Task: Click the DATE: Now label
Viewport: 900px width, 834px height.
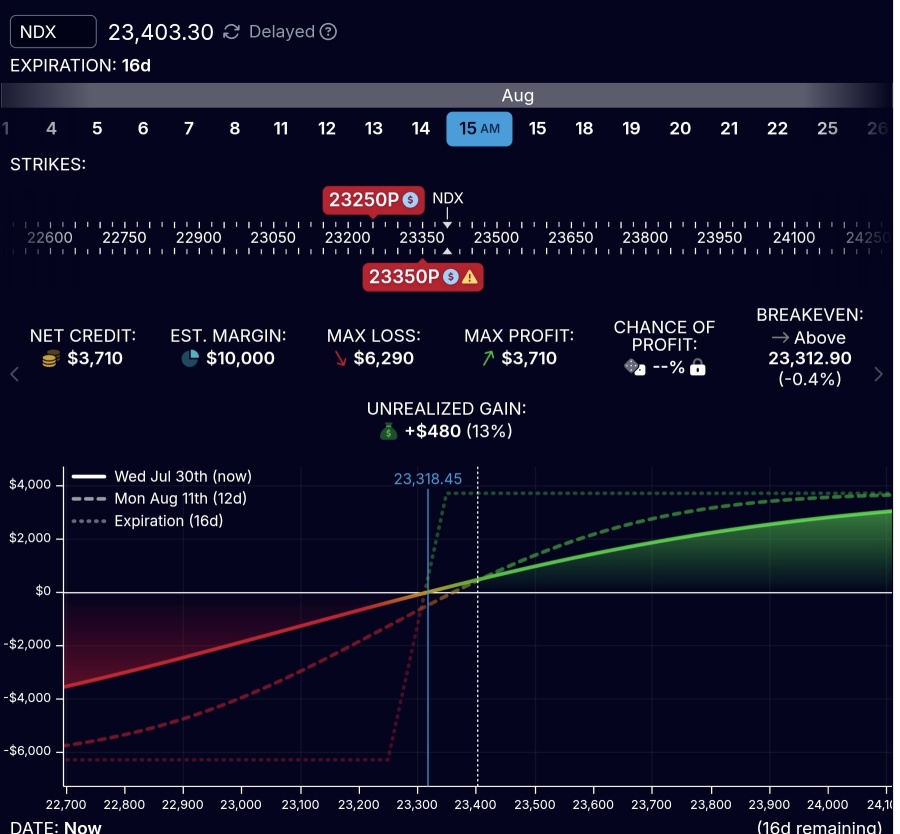Action: pos(56,827)
